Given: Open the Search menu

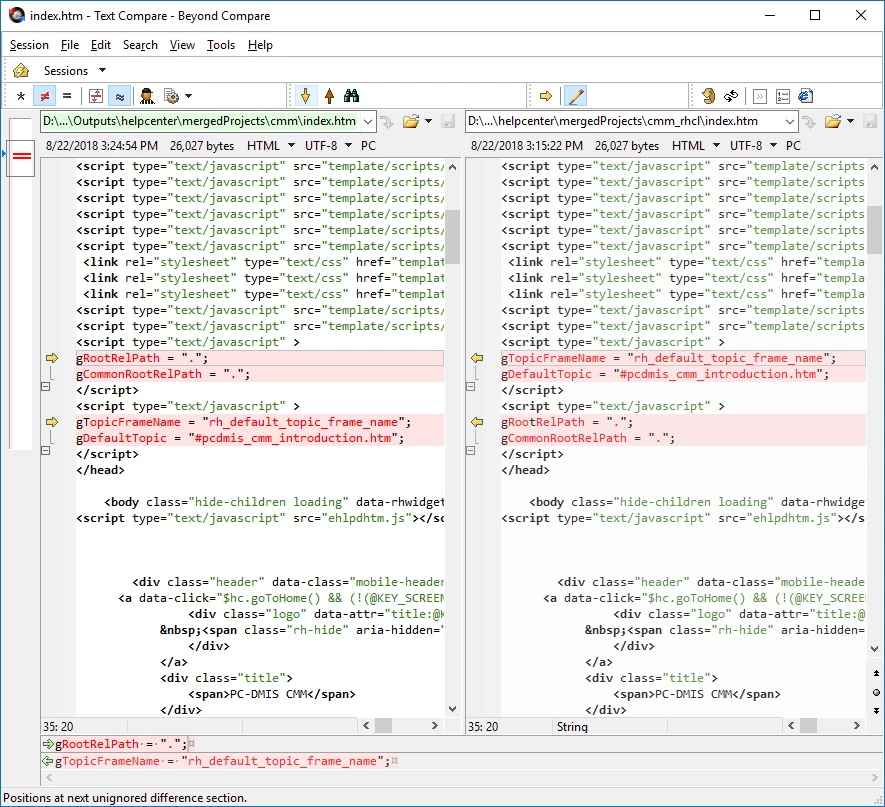Looking at the screenshot, I should pos(140,45).
